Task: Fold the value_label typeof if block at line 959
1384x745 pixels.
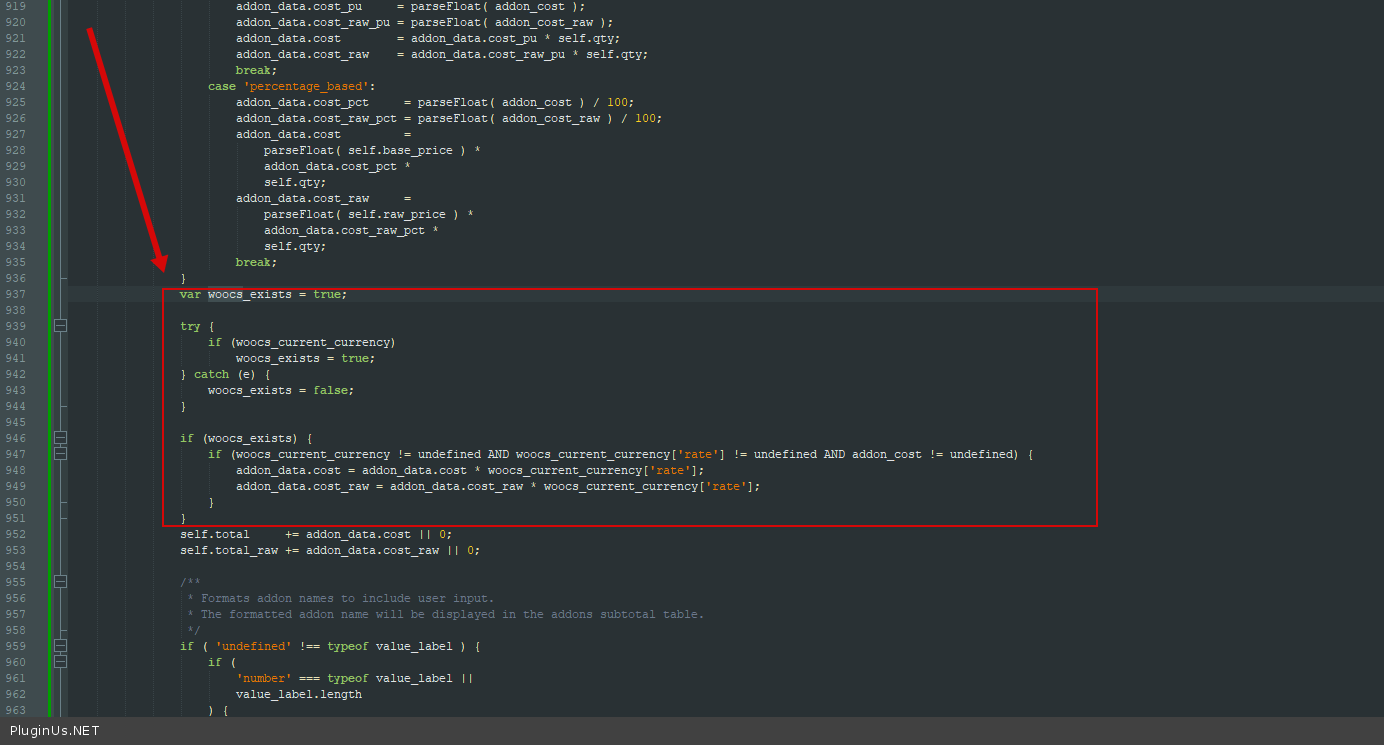Action: (60, 646)
